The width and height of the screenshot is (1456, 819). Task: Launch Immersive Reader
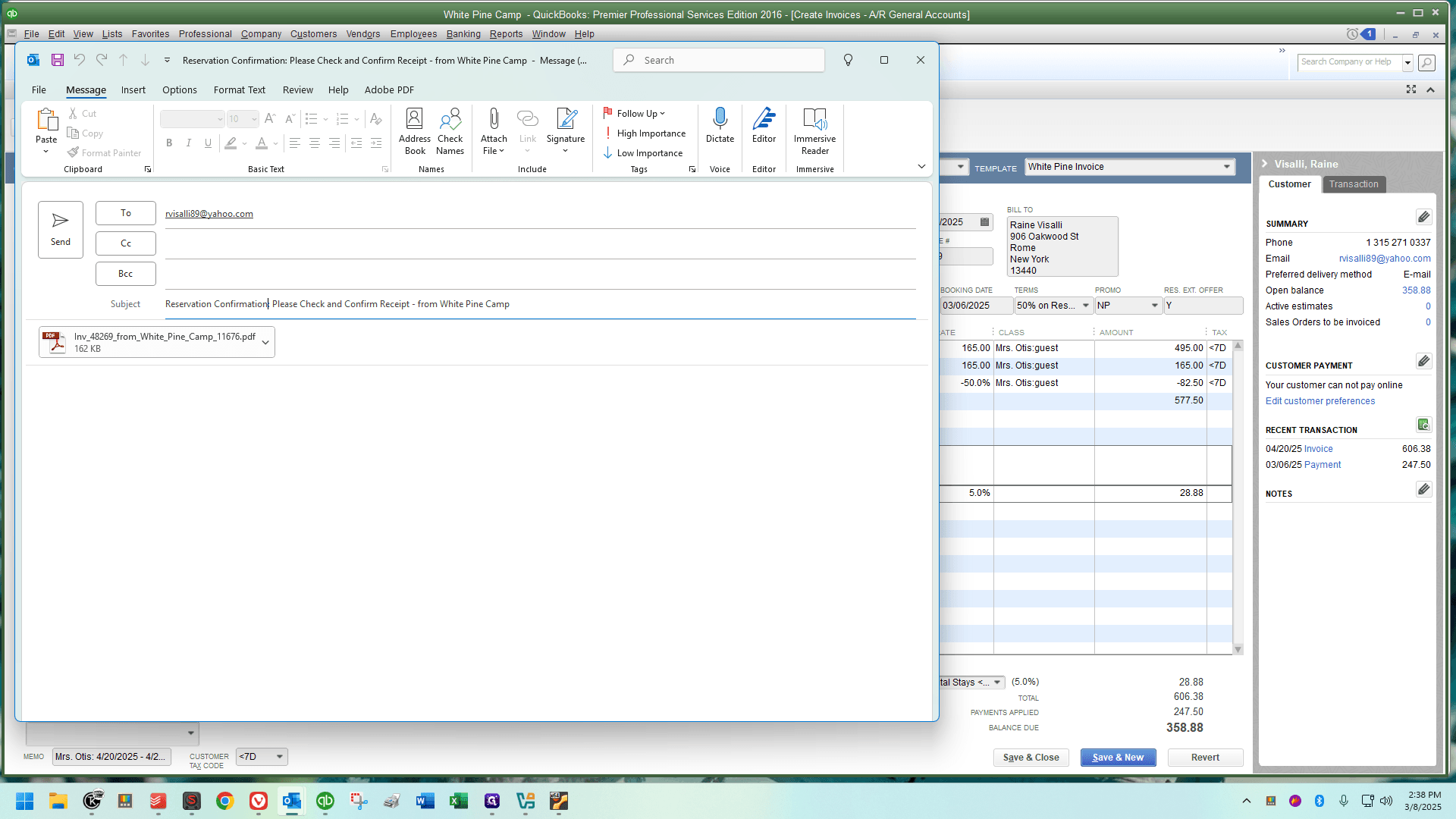pos(814,131)
